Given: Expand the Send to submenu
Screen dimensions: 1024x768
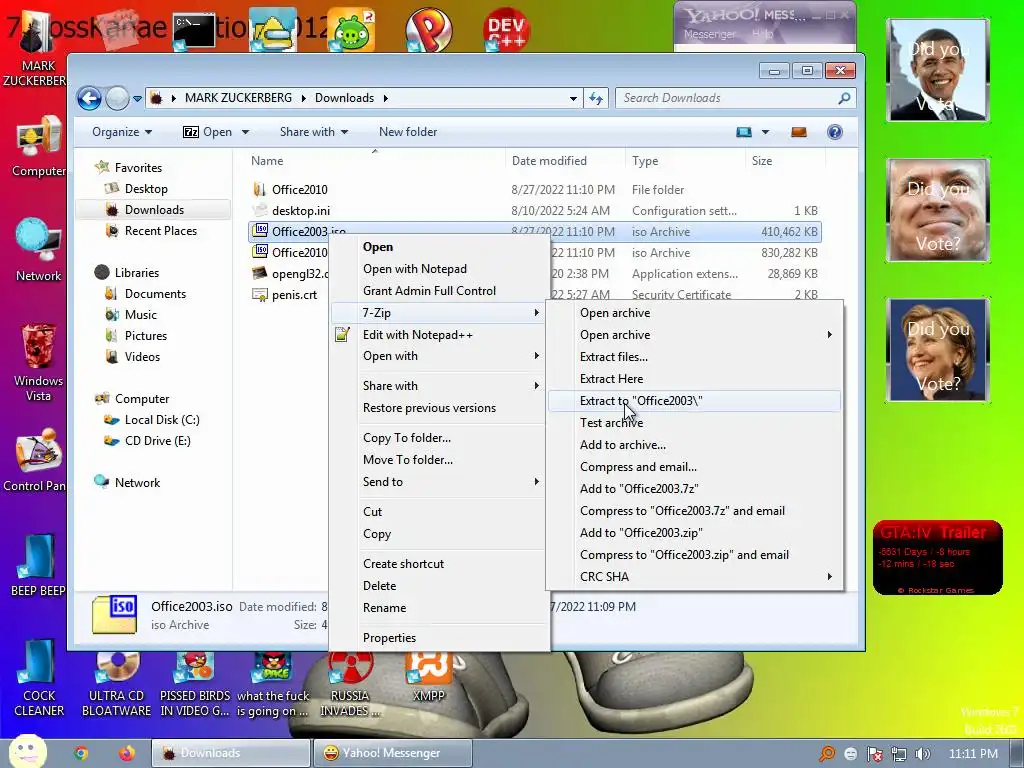Looking at the screenshot, I should click(x=440, y=482).
